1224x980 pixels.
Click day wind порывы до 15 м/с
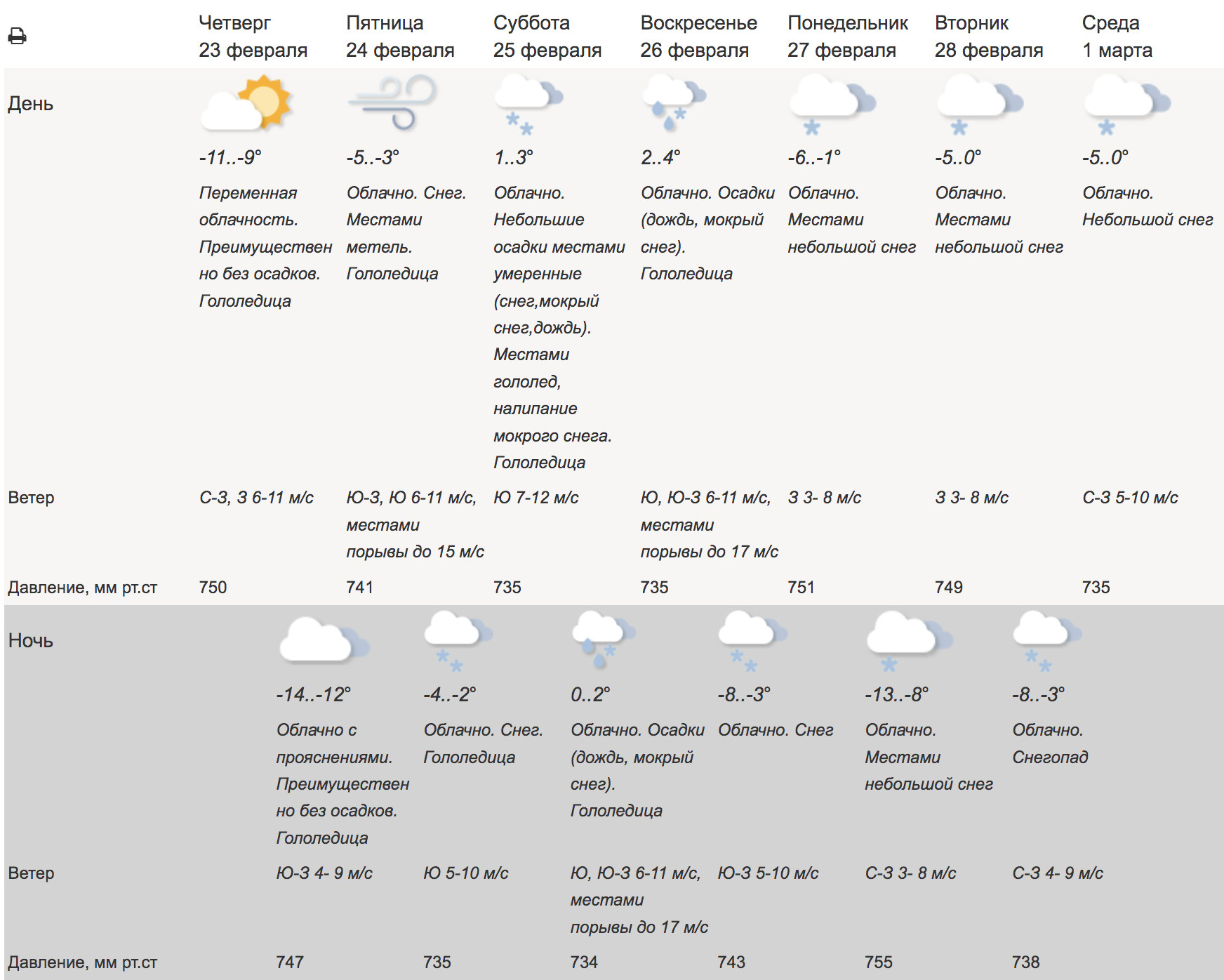(415, 552)
